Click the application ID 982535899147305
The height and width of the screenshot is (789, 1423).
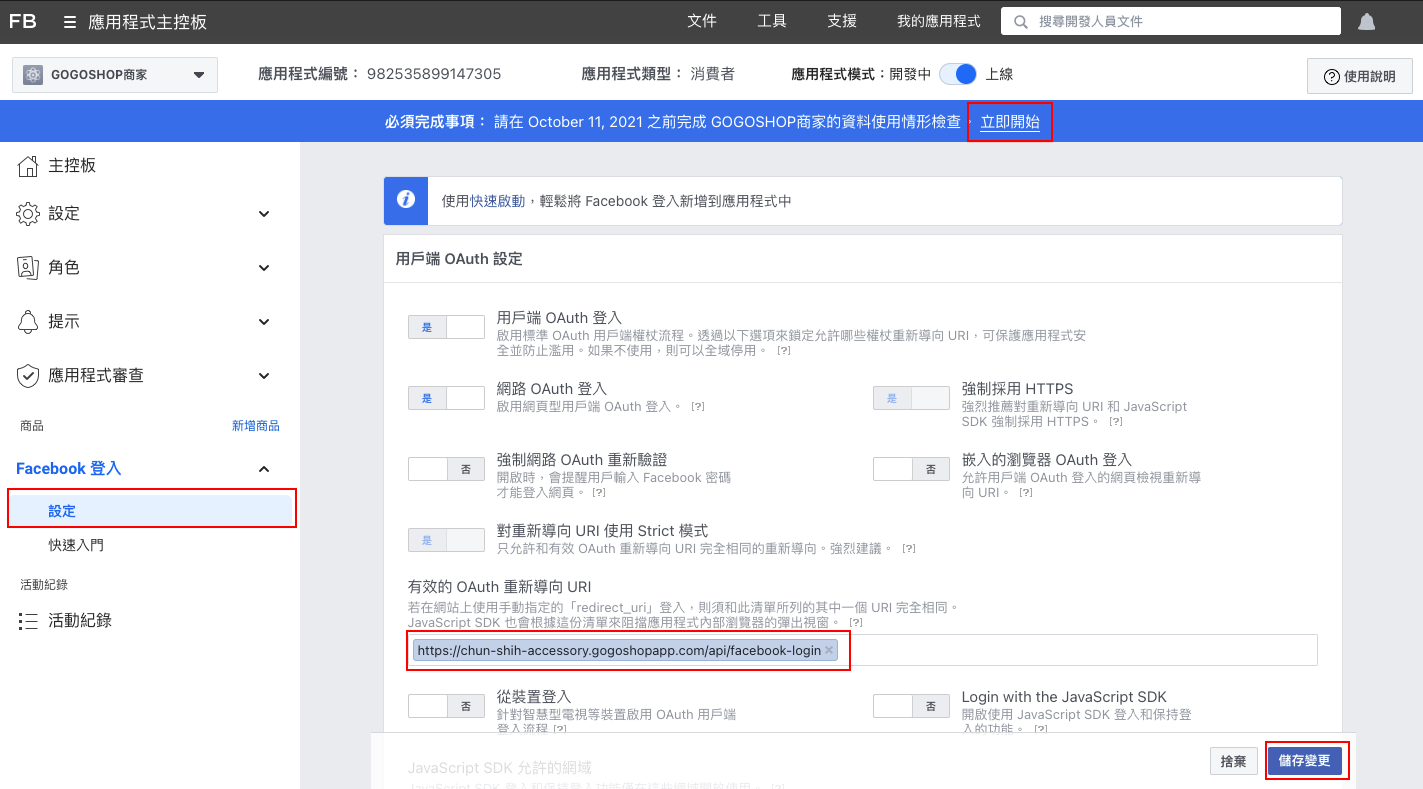434,74
